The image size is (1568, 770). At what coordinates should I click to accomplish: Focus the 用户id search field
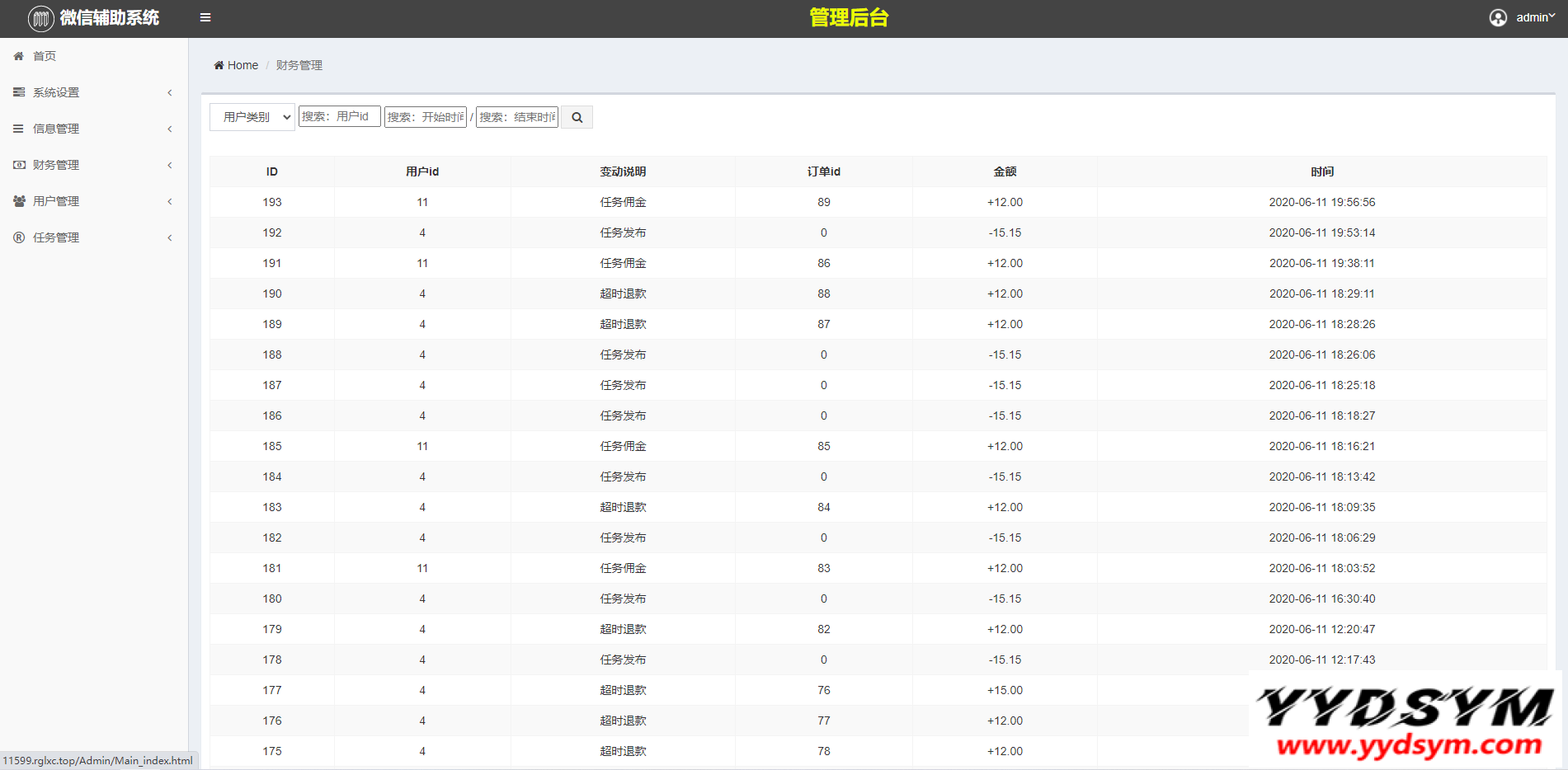(339, 116)
